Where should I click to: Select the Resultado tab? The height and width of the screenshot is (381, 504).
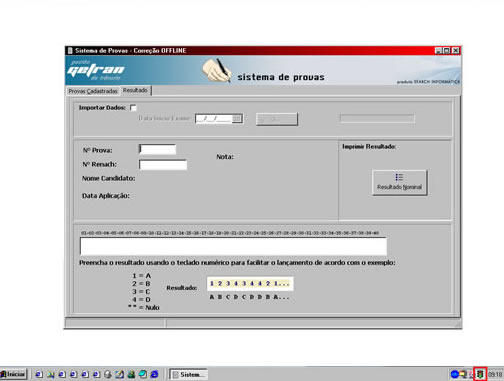coord(135,90)
